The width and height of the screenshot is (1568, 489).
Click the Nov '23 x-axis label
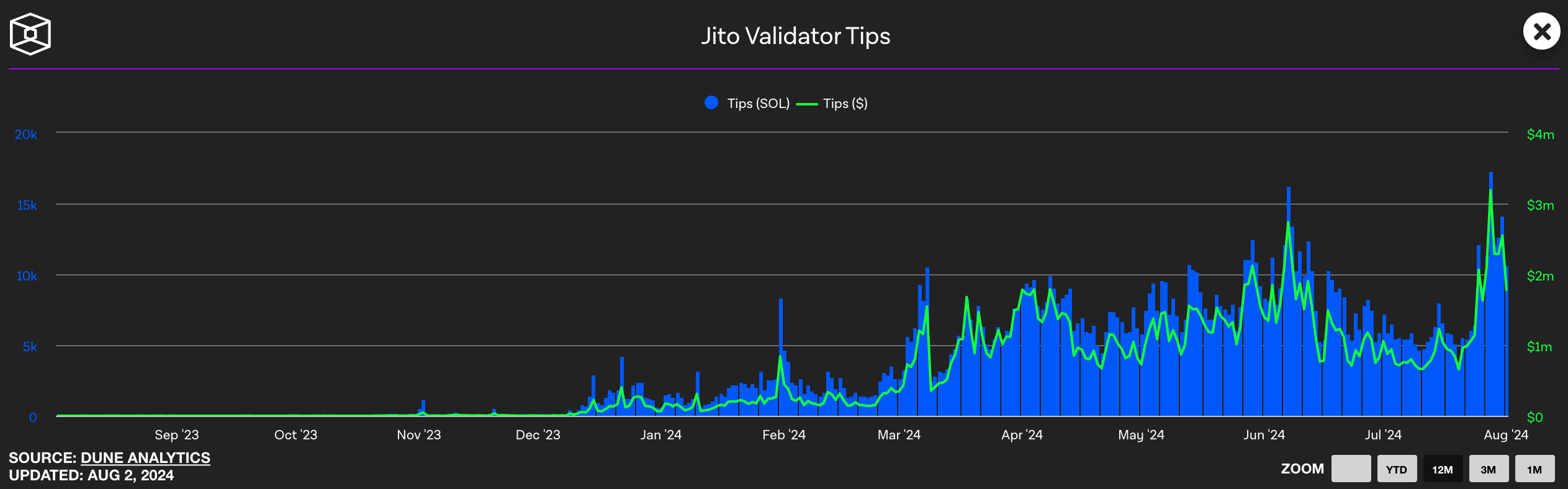coord(418,435)
